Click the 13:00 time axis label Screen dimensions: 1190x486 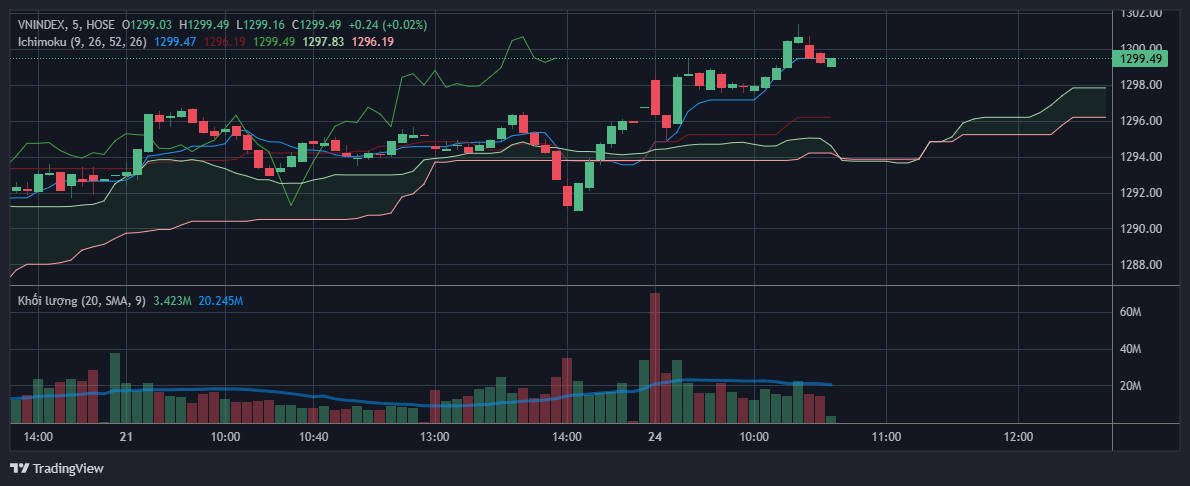[x=433, y=437]
